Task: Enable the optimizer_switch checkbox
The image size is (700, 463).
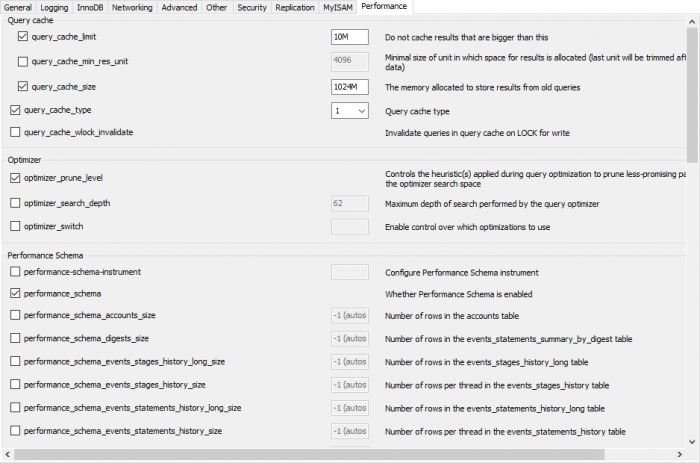Action: [x=15, y=226]
